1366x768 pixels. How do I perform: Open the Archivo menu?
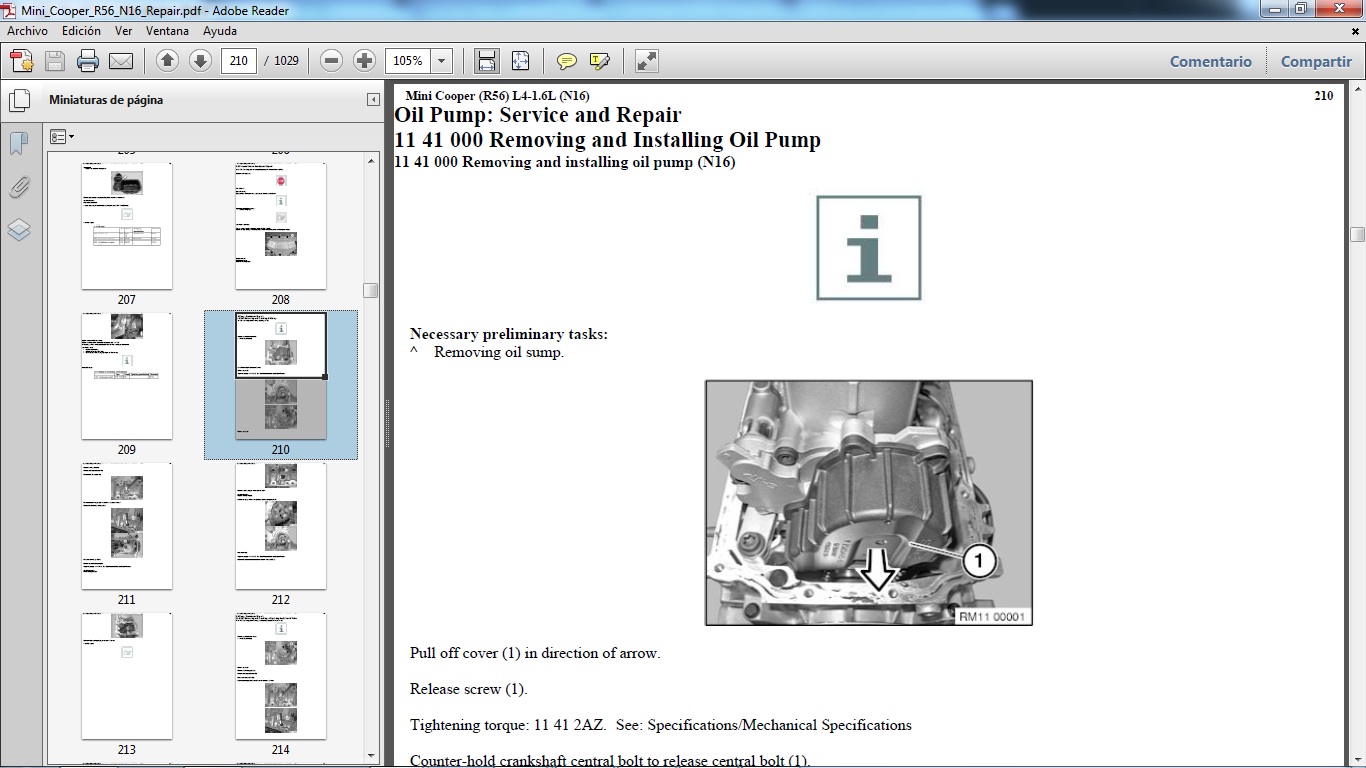pyautogui.click(x=27, y=31)
